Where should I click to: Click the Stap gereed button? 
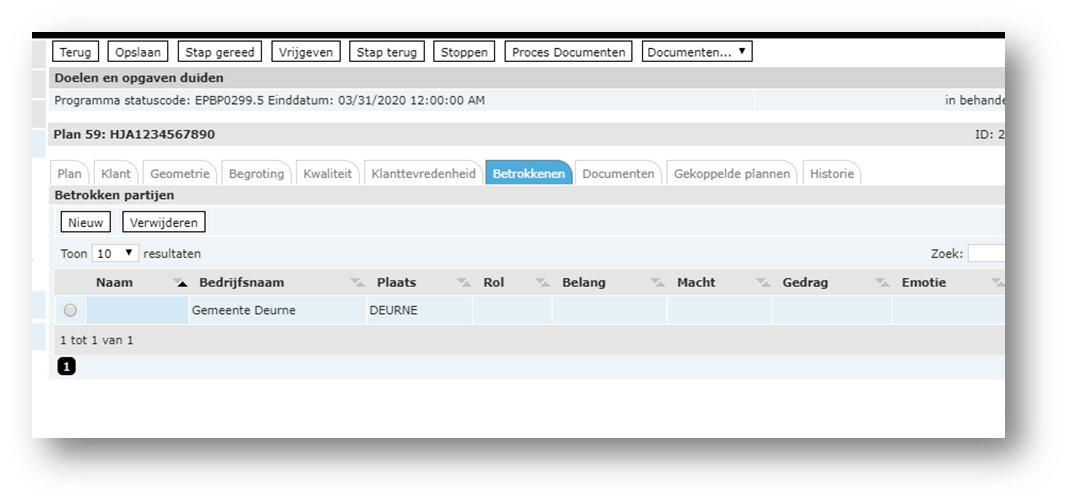221,52
